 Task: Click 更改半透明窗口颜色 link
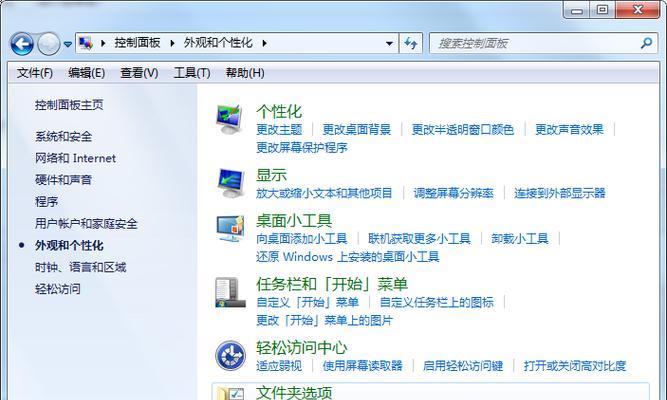pos(463,129)
